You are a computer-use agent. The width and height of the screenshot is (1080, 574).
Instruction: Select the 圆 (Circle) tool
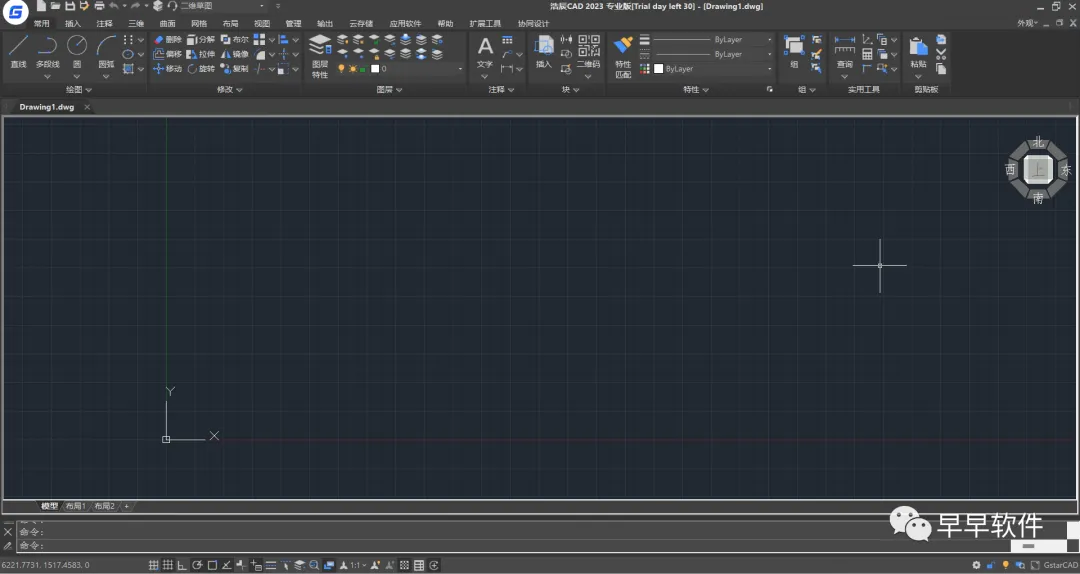click(76, 52)
